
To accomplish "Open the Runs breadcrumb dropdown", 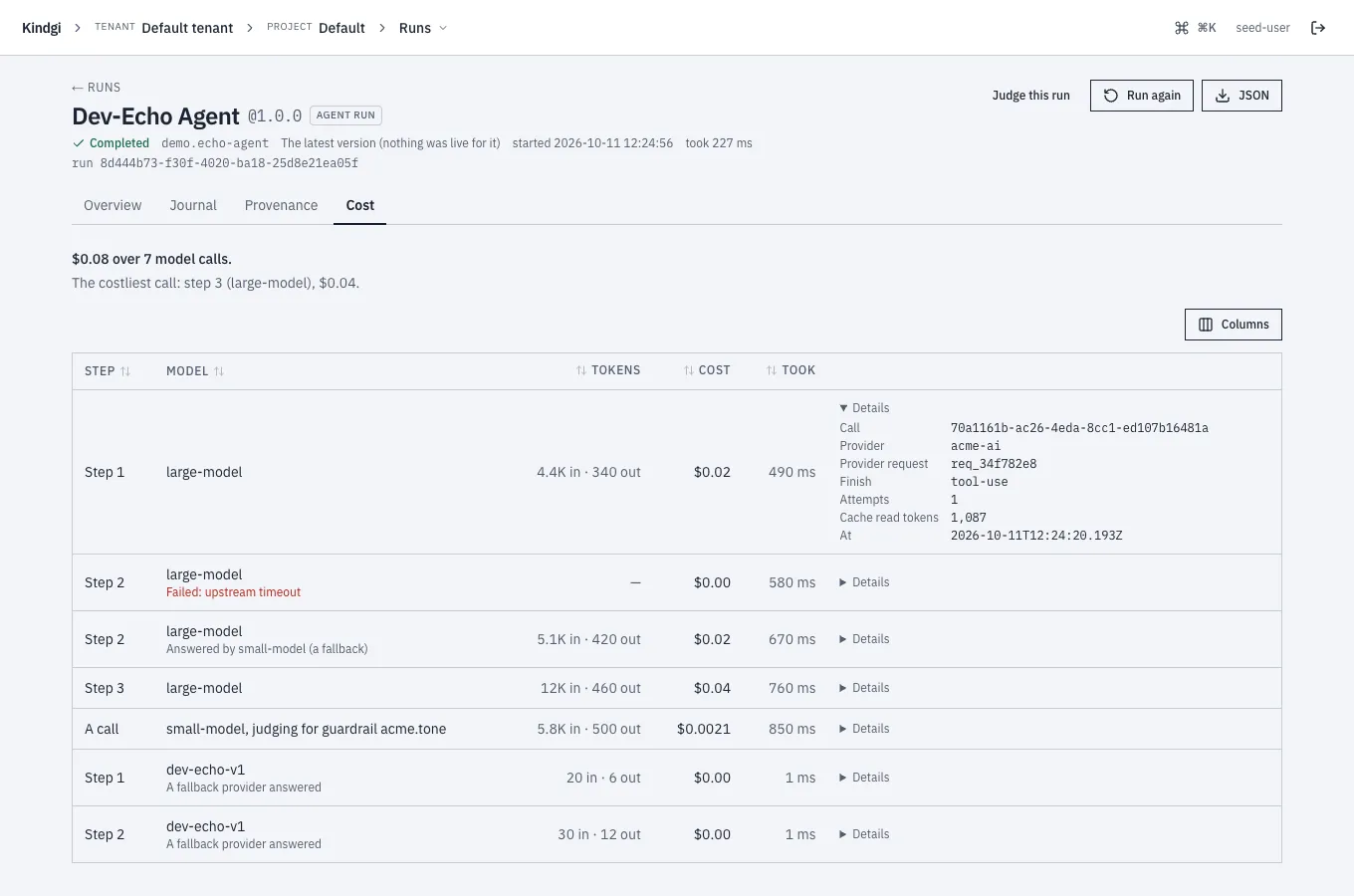I will (x=423, y=28).
